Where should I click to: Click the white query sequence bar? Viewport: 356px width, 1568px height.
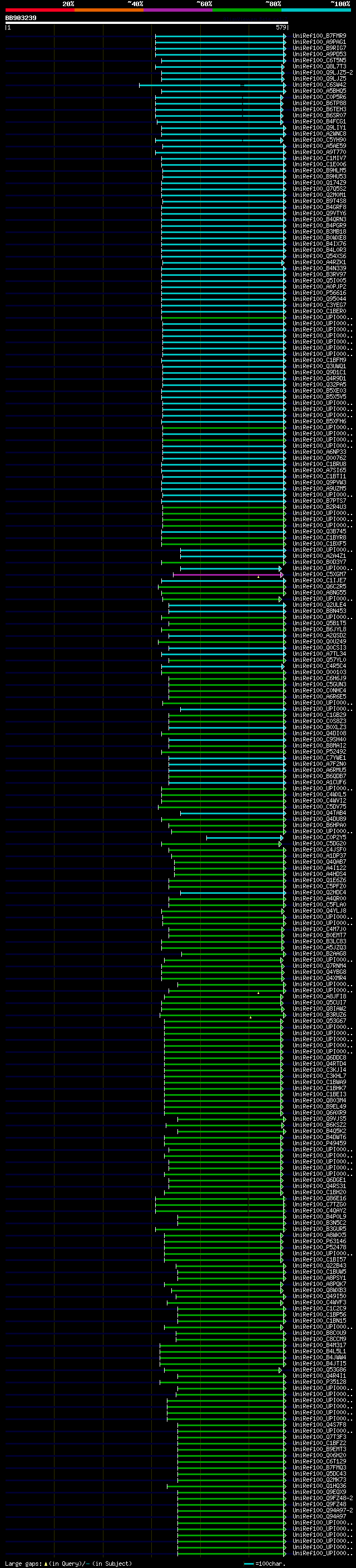coord(147,23)
